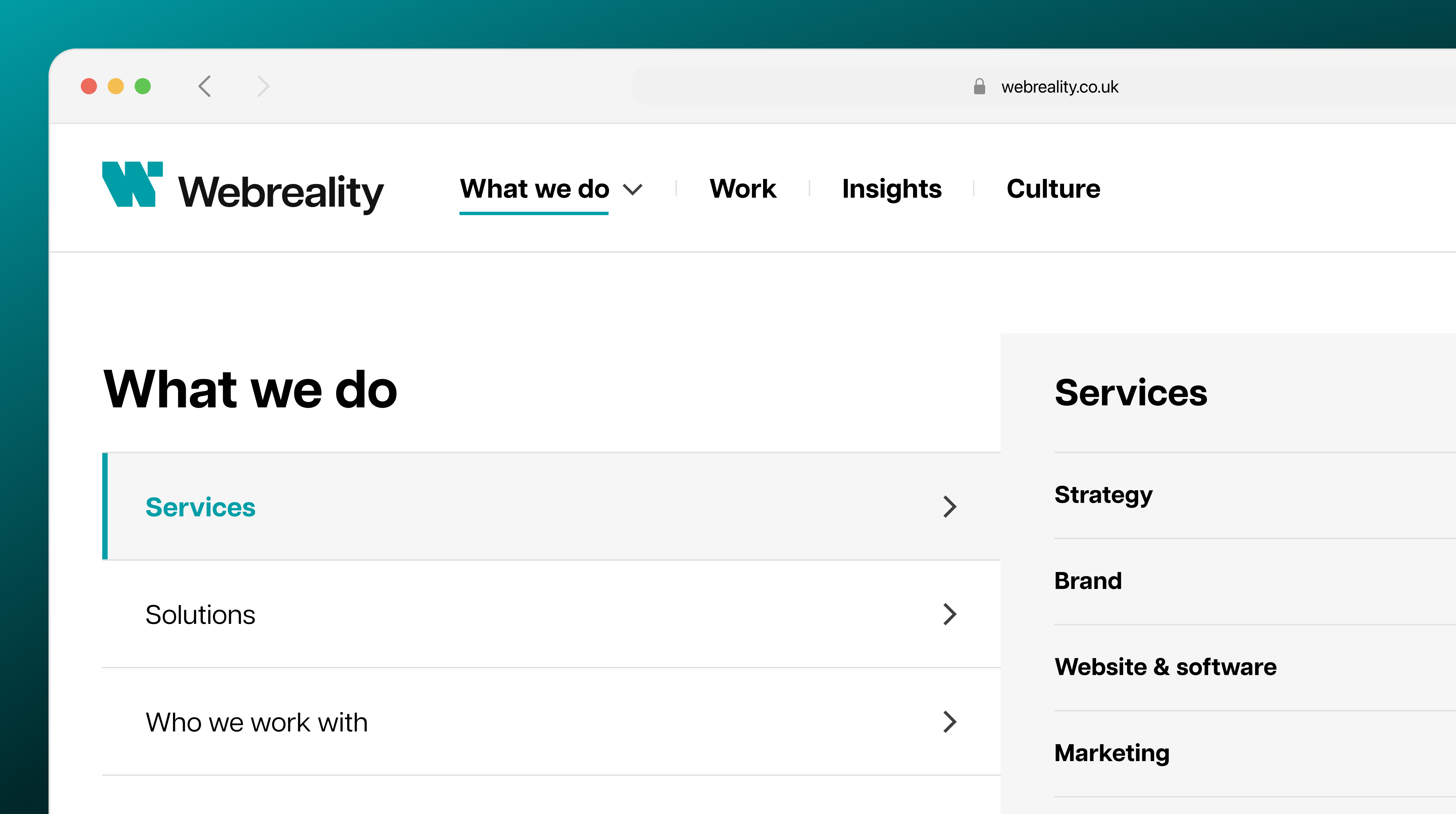This screenshot has width=1456, height=814.
Task: Click the green maximize window button
Action: pyautogui.click(x=143, y=87)
